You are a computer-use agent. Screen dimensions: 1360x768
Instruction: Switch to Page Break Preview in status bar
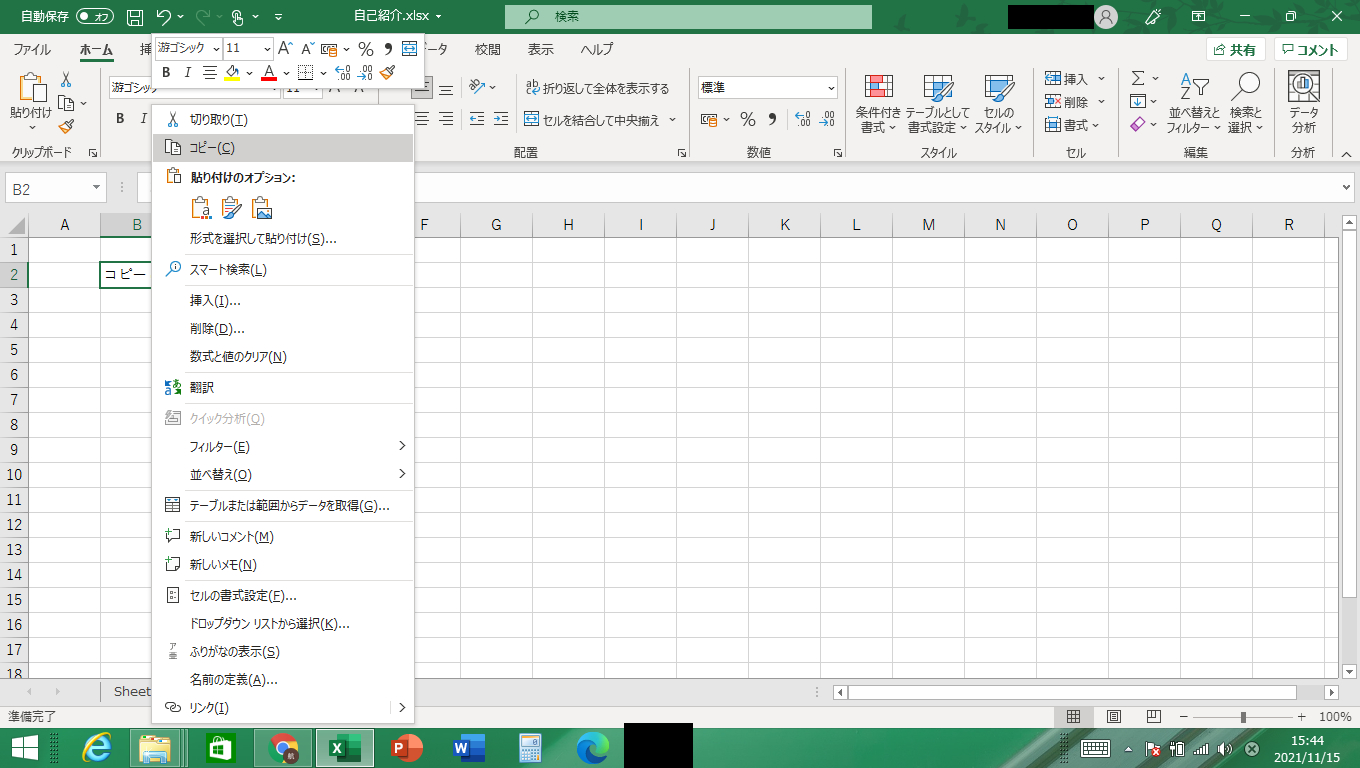pyautogui.click(x=1153, y=716)
